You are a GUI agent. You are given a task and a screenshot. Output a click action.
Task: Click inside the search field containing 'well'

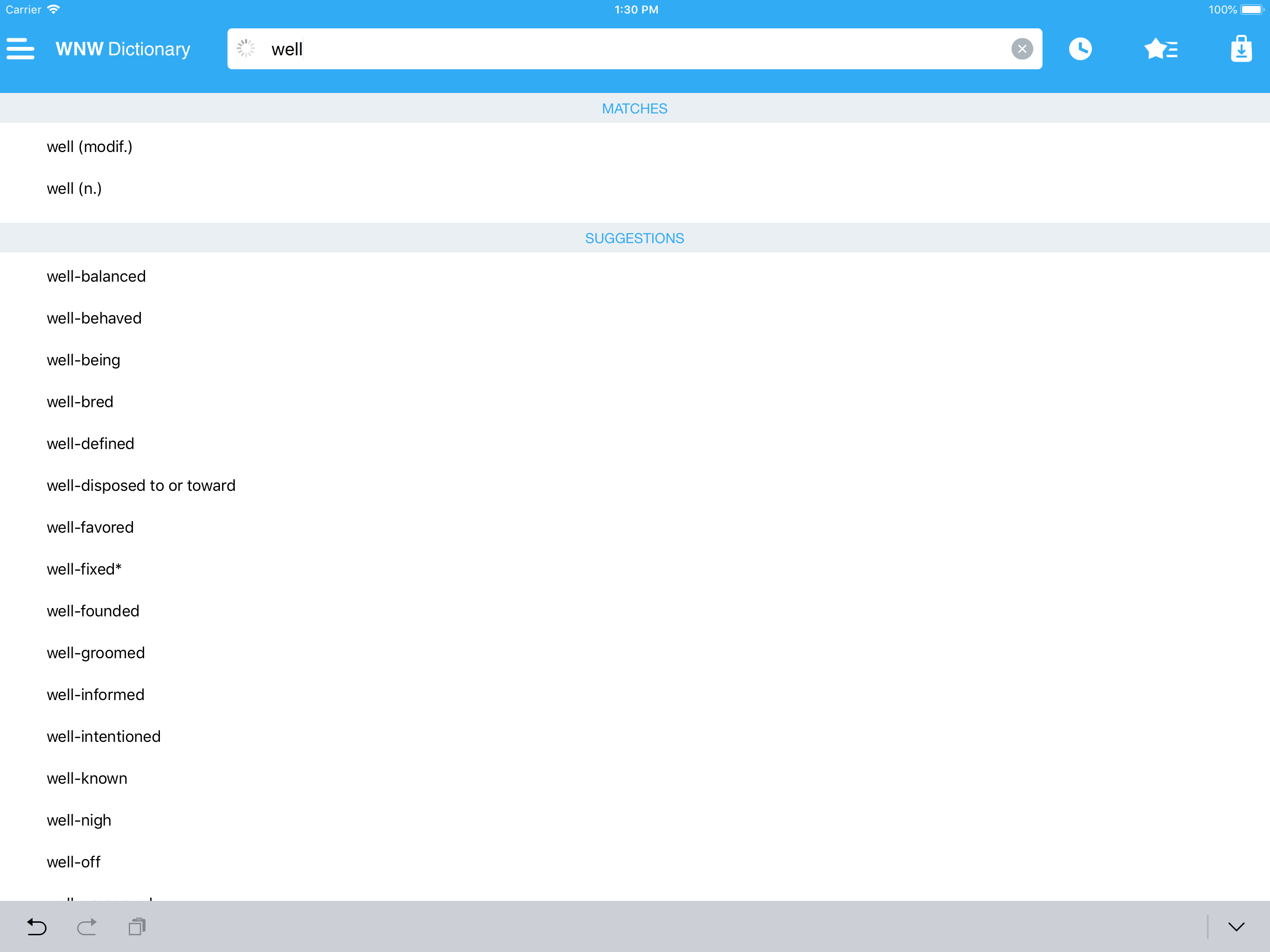coord(635,49)
